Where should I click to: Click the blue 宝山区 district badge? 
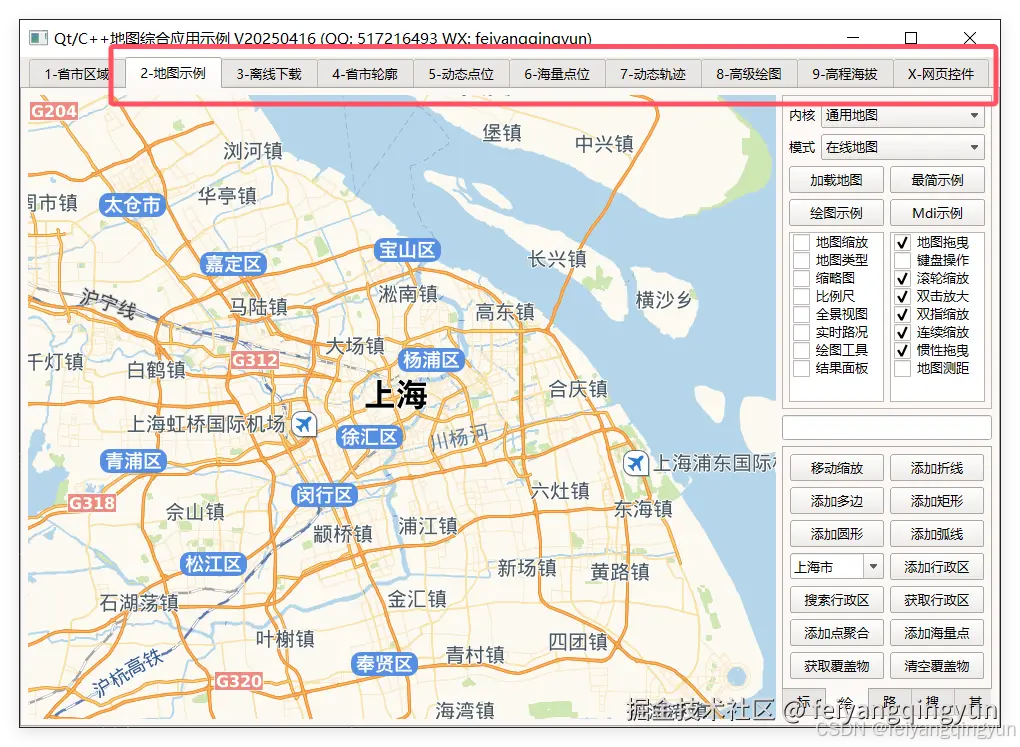coord(407,250)
